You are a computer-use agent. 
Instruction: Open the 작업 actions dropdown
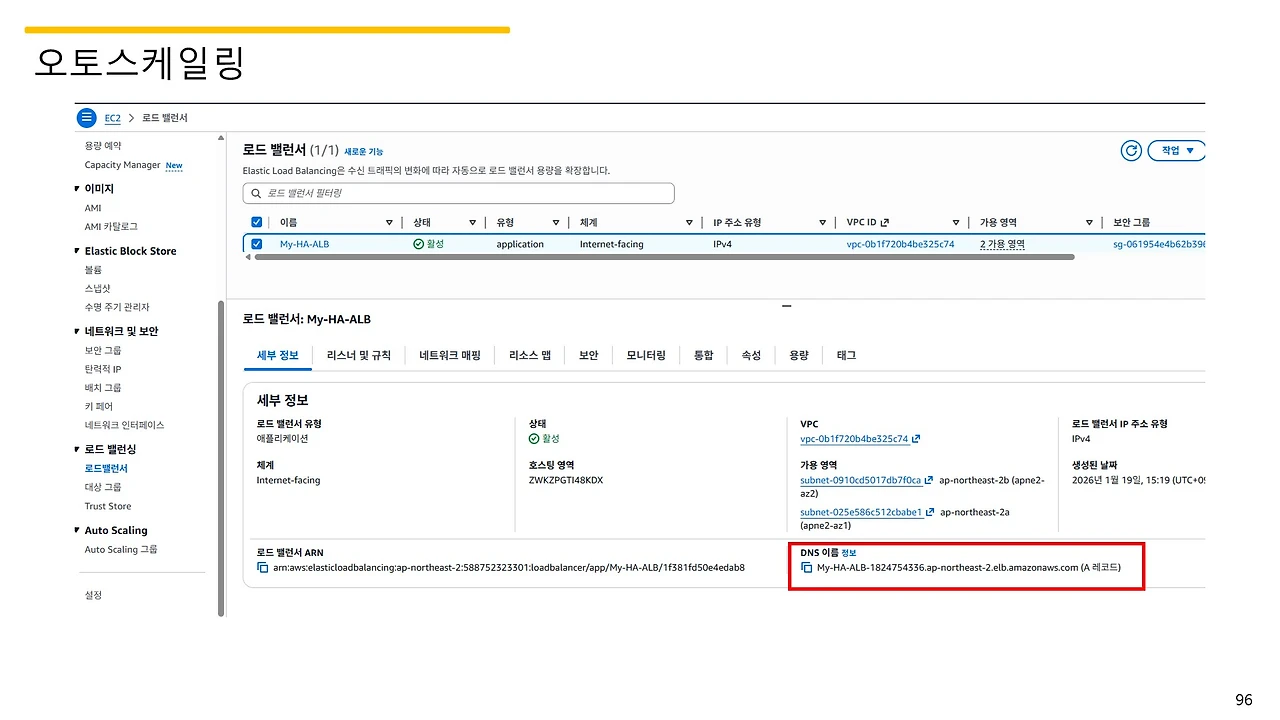click(x=1176, y=151)
